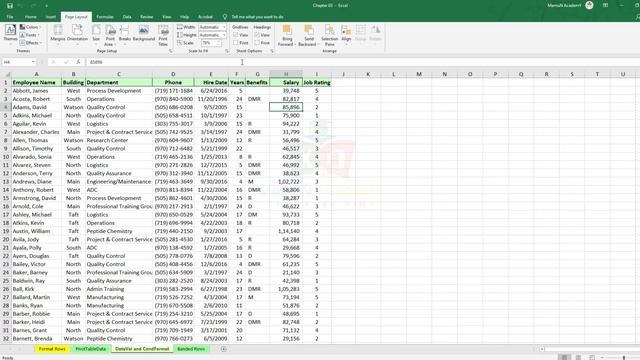Click Tell me what you want to do
The width and height of the screenshot is (640, 360).
(x=257, y=17)
